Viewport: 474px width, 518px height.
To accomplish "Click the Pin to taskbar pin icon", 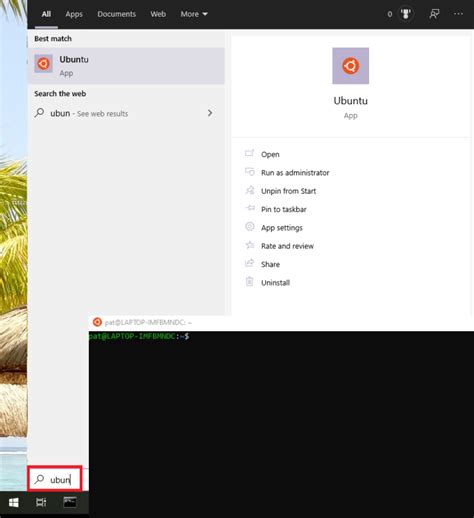I will point(250,208).
